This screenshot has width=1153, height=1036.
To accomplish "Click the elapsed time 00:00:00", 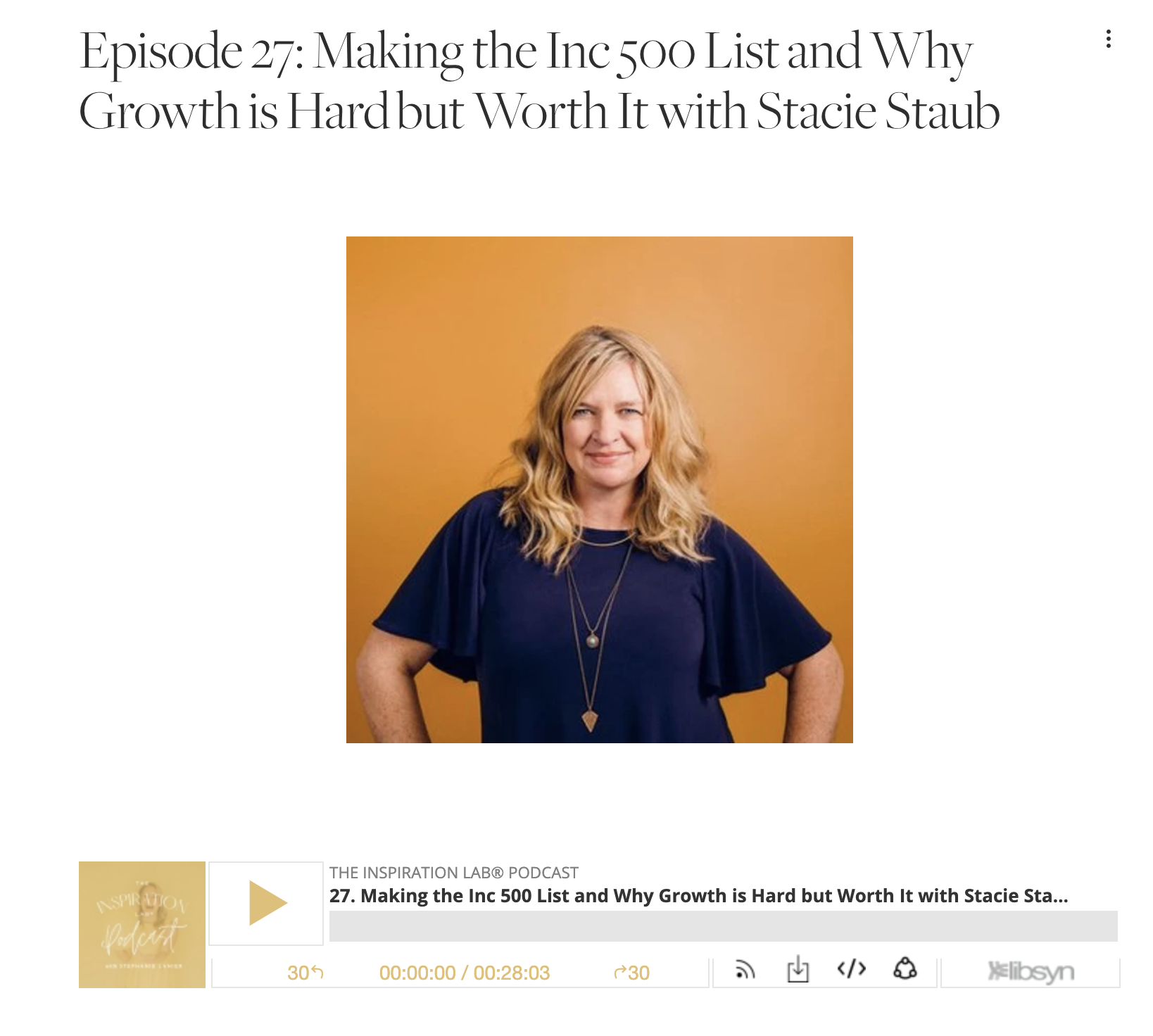I will [x=417, y=973].
